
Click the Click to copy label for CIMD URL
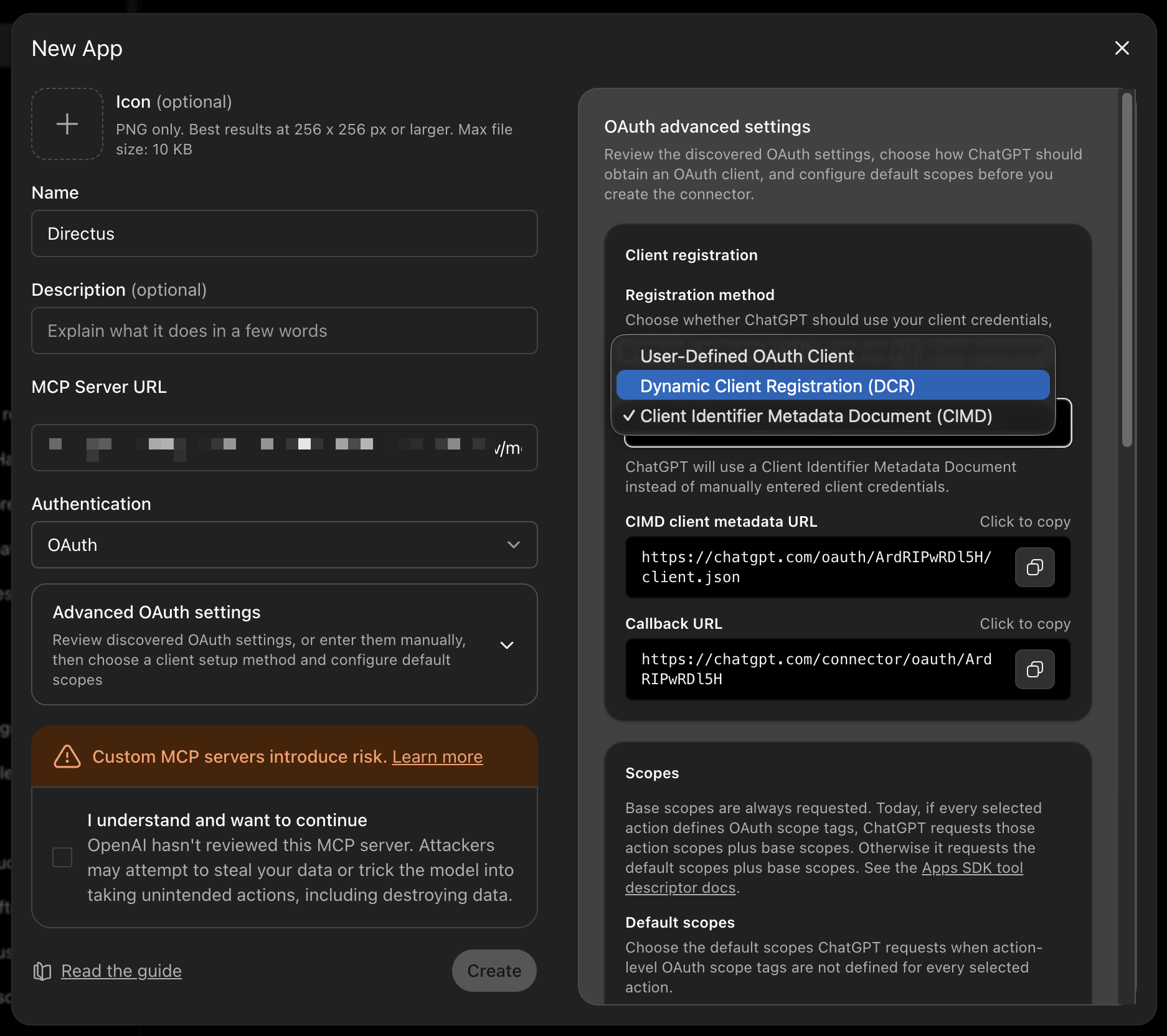pos(1025,522)
